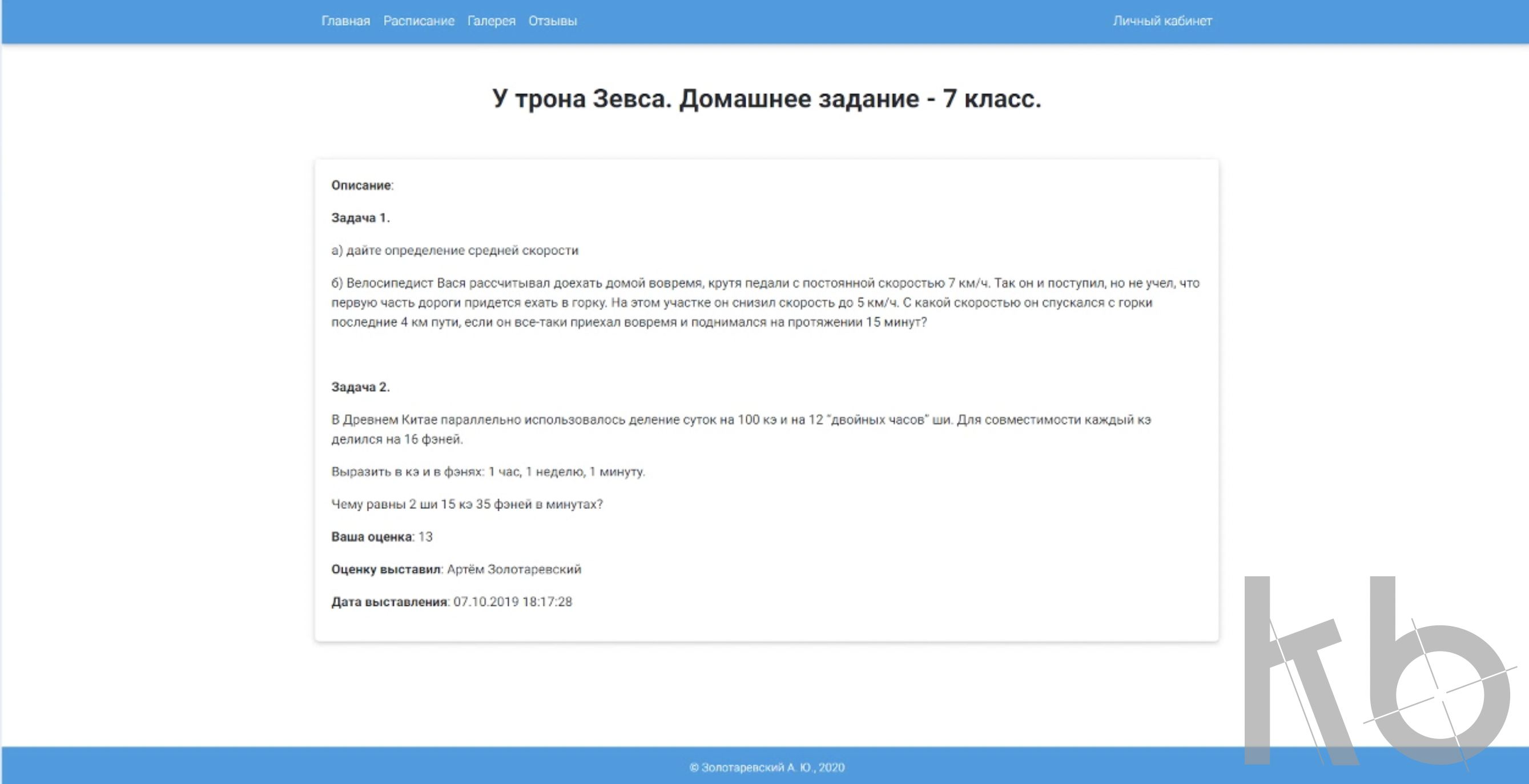Open the Галерея navigation link
Screen dimensions: 1529x784
tap(491, 21)
